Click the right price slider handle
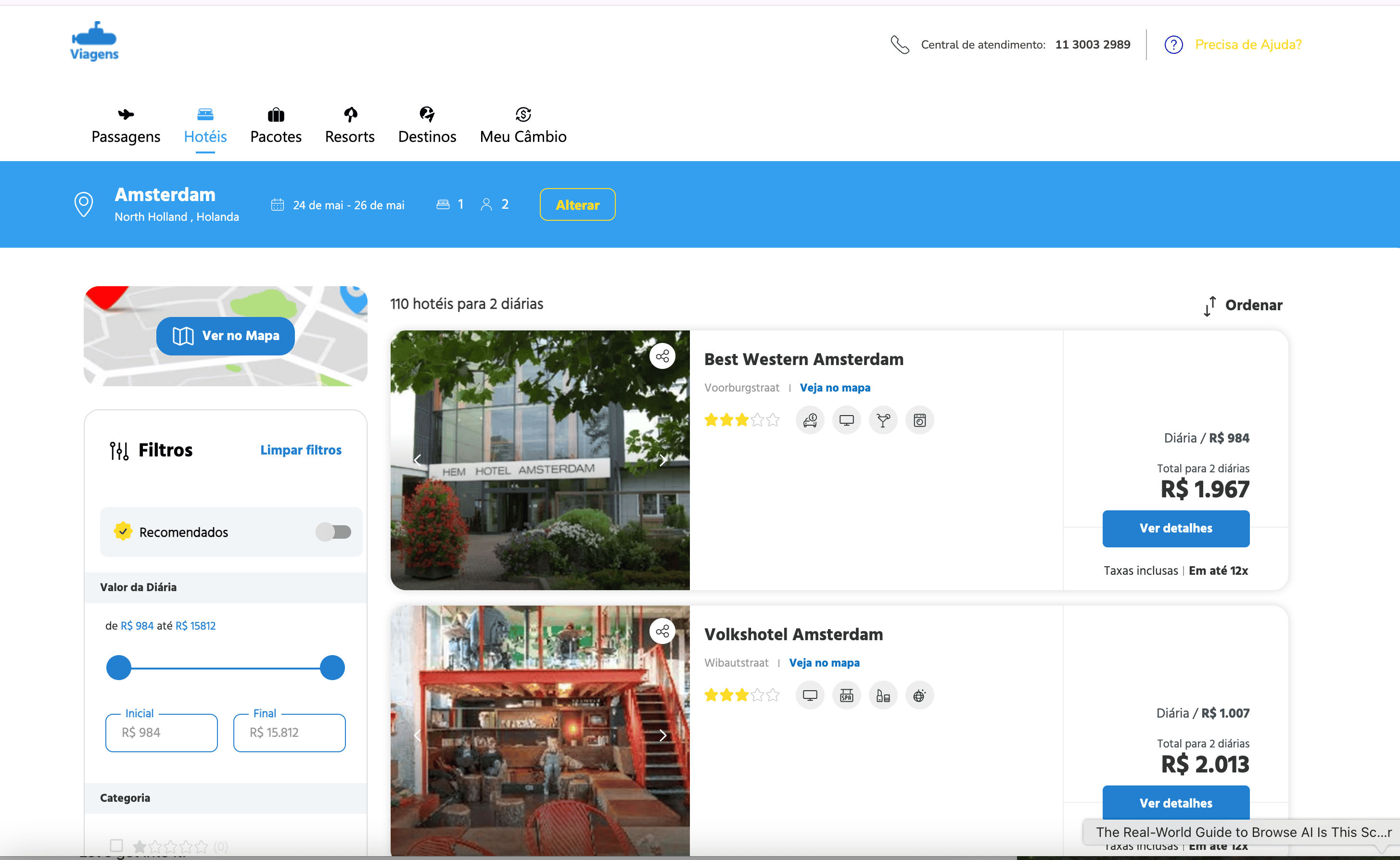The width and height of the screenshot is (1400, 860). click(332, 668)
